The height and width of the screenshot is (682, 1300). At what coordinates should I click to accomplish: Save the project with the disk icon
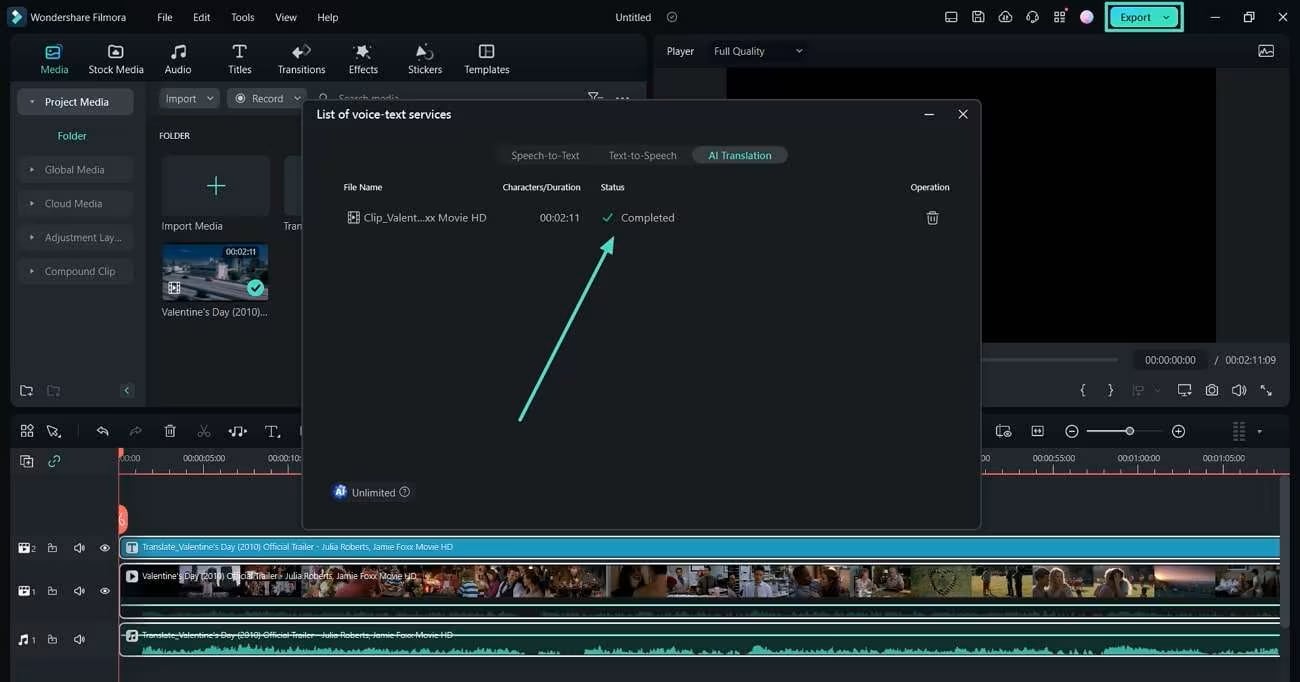pyautogui.click(x=978, y=17)
